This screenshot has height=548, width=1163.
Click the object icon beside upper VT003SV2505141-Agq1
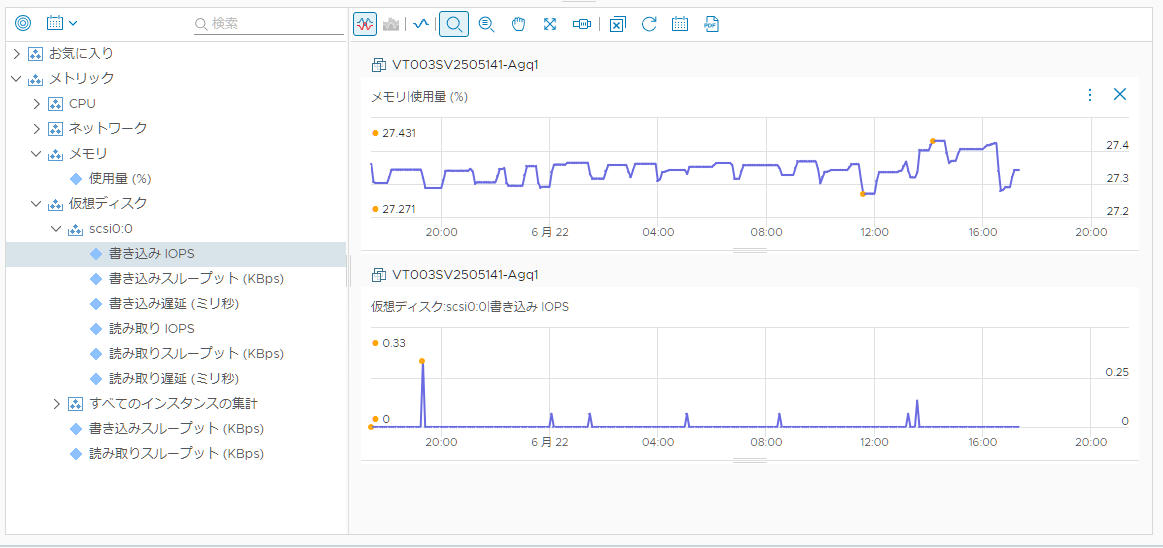pos(379,65)
